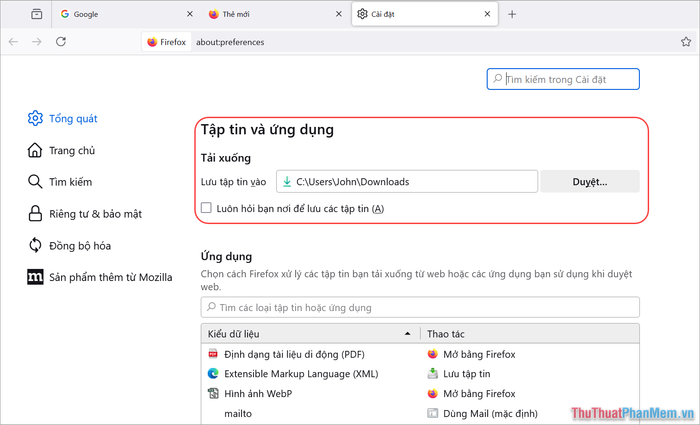Click the sort arrow in Kiểu dữ liệu header

coord(407,333)
